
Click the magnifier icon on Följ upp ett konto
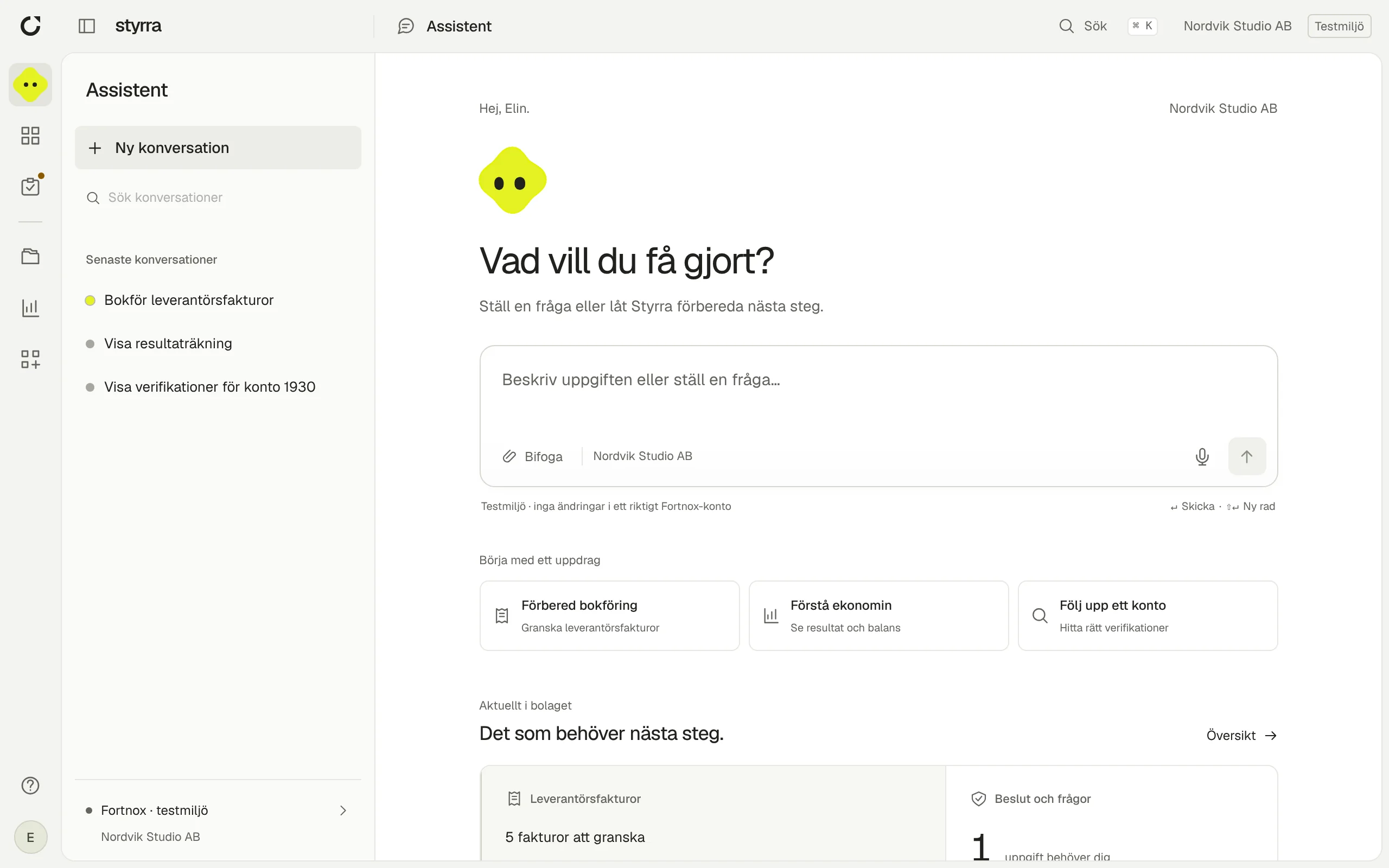1040,615
